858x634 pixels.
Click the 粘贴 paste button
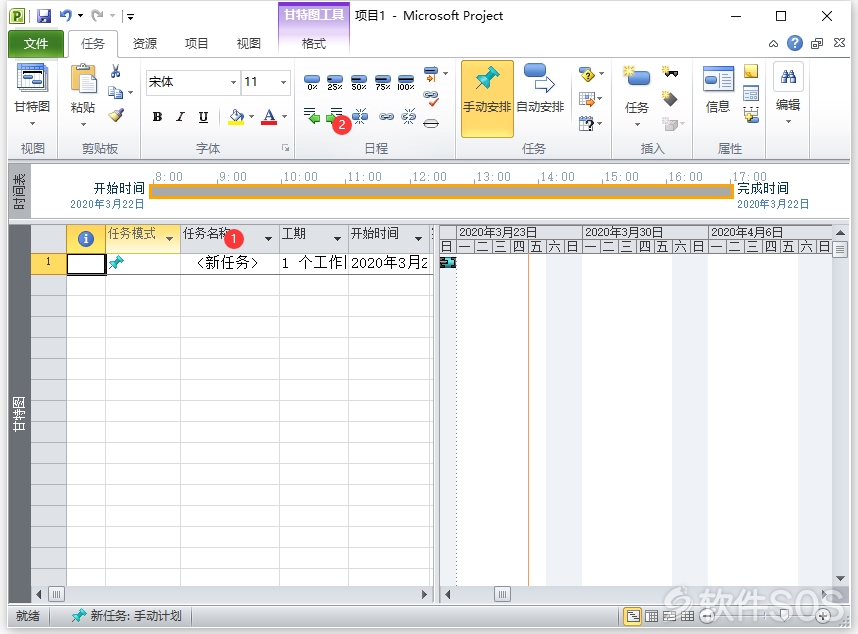click(x=83, y=89)
